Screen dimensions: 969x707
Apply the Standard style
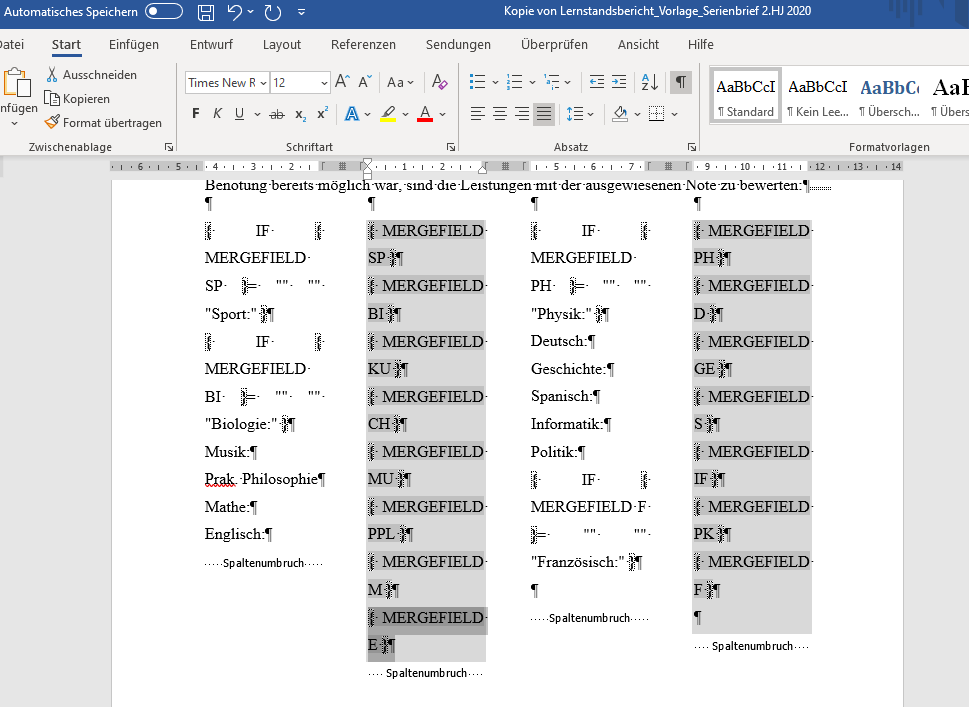click(x=745, y=96)
